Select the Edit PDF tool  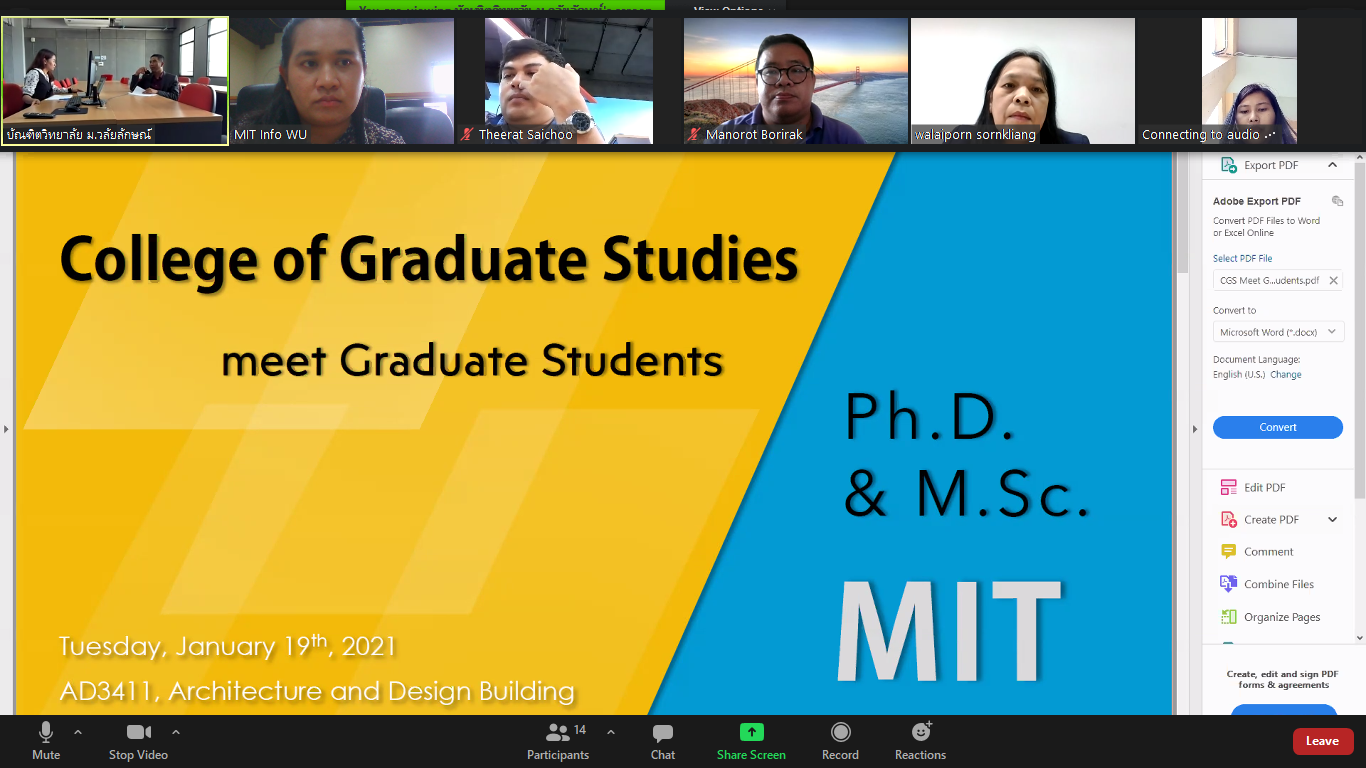[1264, 488]
